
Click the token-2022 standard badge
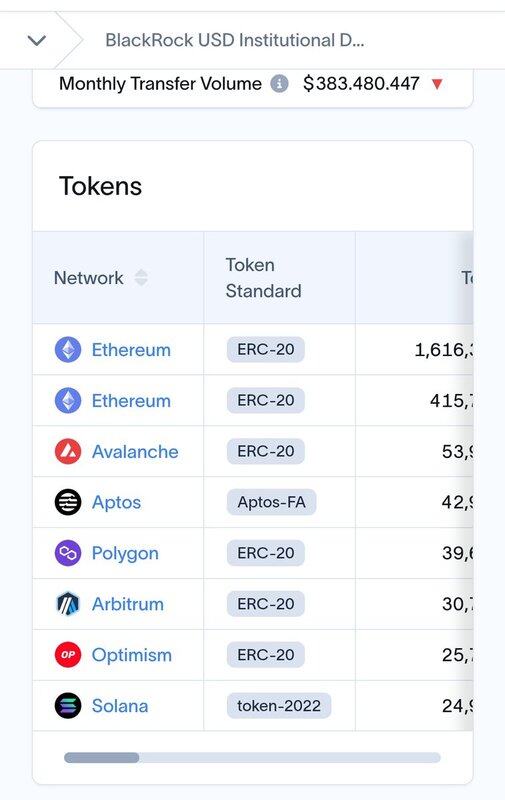coord(279,706)
